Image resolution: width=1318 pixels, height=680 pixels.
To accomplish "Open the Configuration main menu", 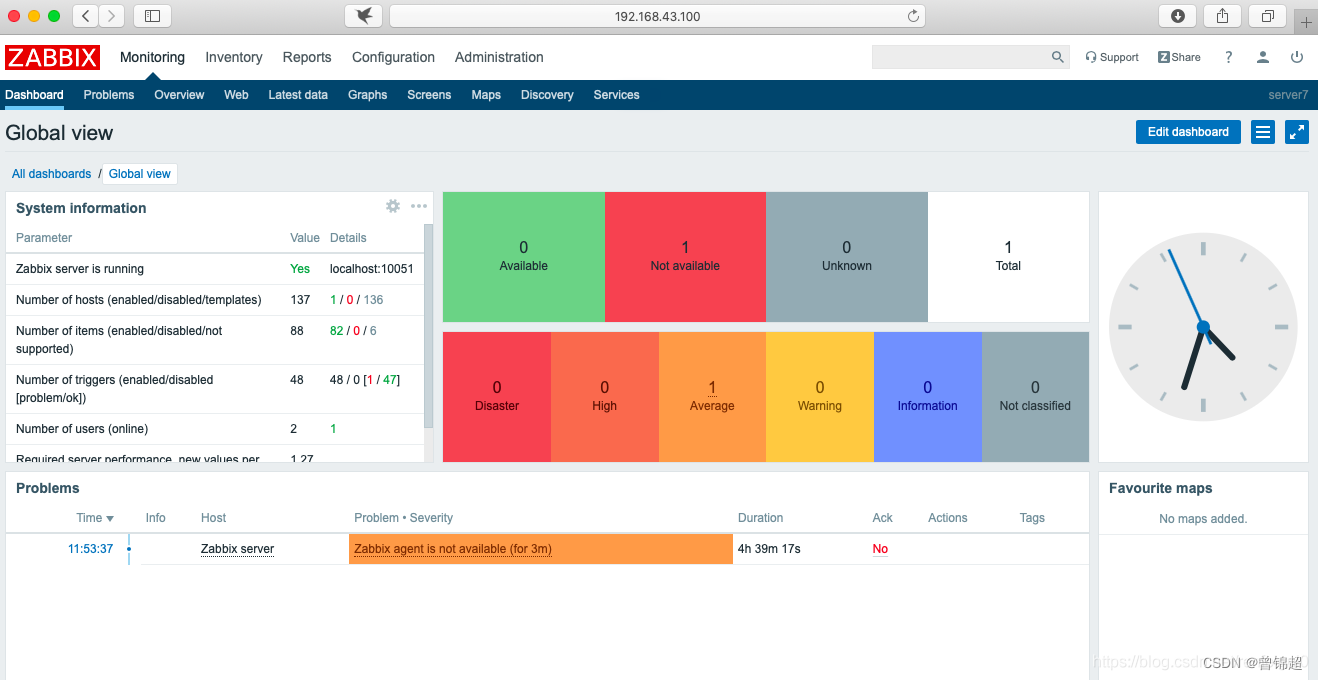I will (393, 57).
